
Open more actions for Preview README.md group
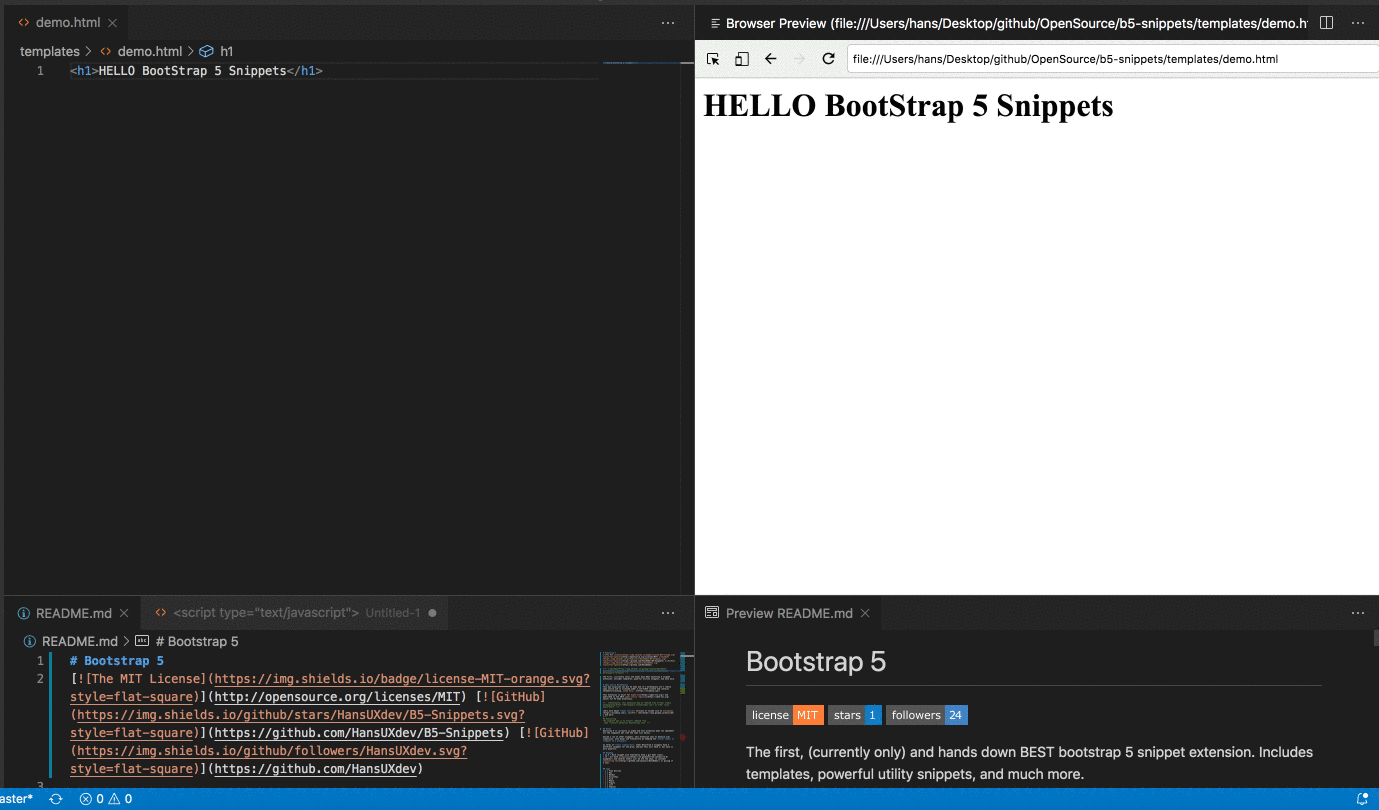(x=1357, y=613)
